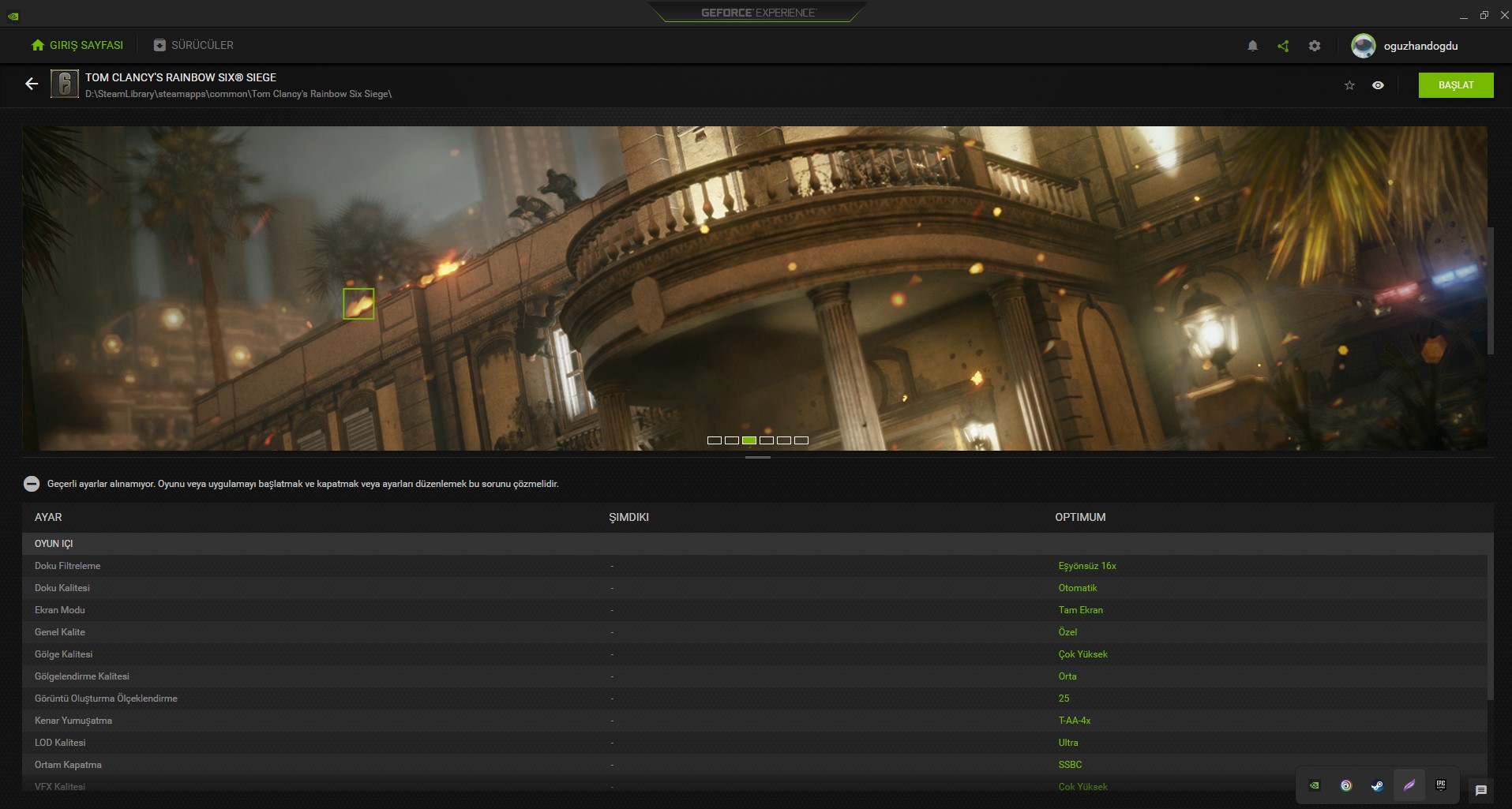This screenshot has height=809, width=1512.
Task: Select the Doku Filtreleme setting row
Action: 755,566
